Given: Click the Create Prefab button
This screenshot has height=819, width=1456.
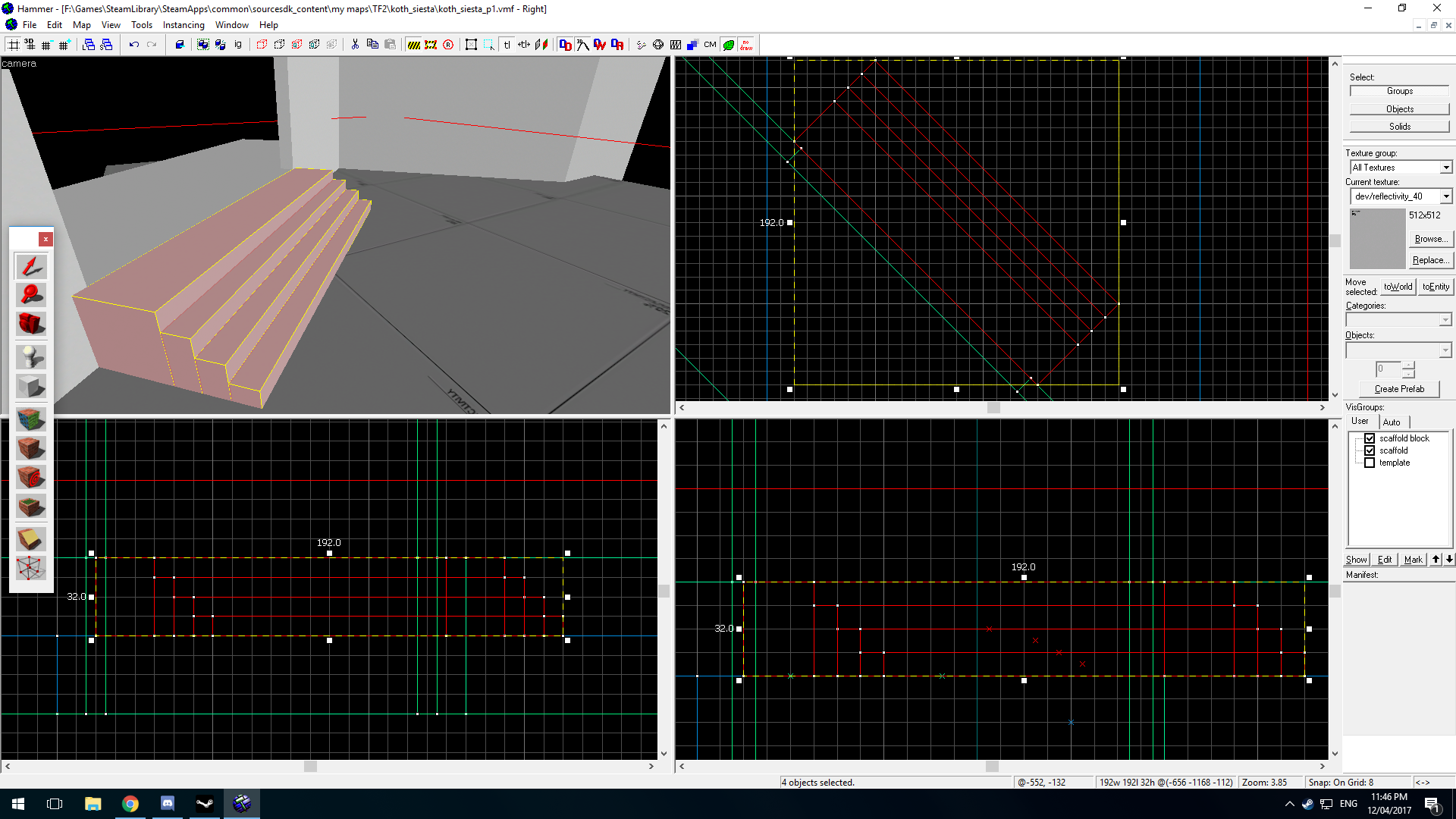Looking at the screenshot, I should pyautogui.click(x=1399, y=389).
